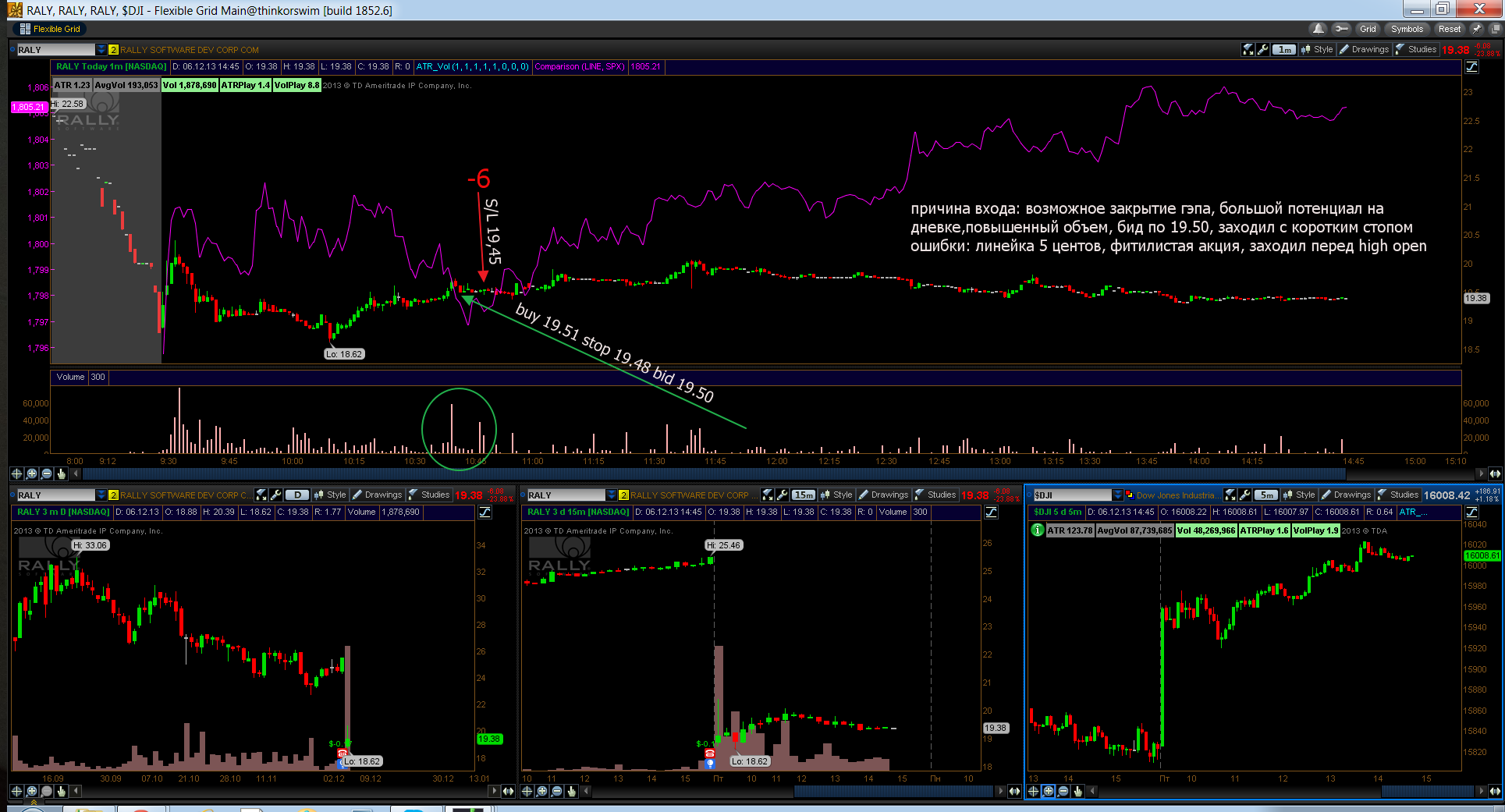
Task: Toggle the curve share icon on 15m RALY chart
Action: click(x=991, y=512)
